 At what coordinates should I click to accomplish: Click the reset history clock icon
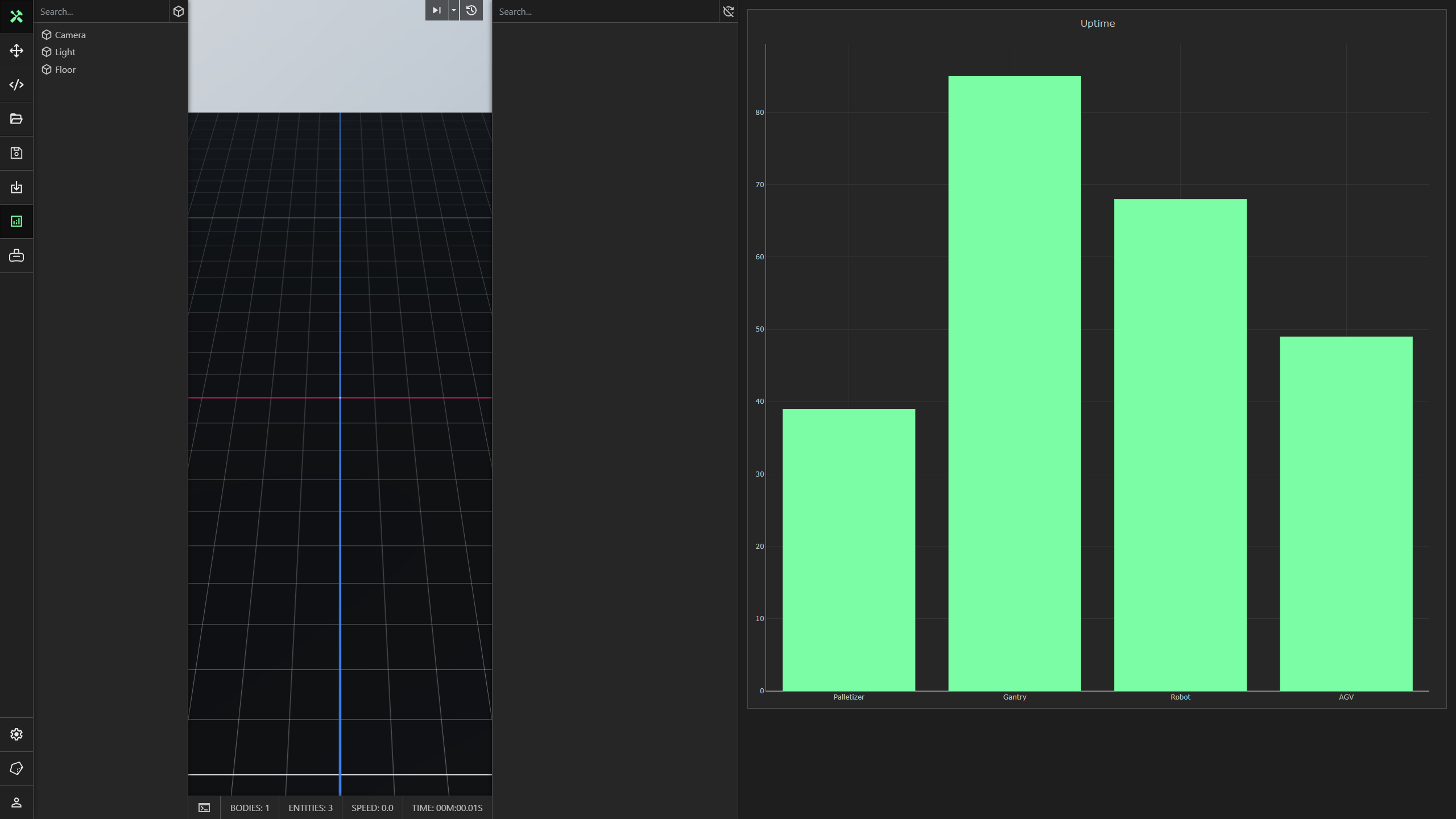(471, 10)
